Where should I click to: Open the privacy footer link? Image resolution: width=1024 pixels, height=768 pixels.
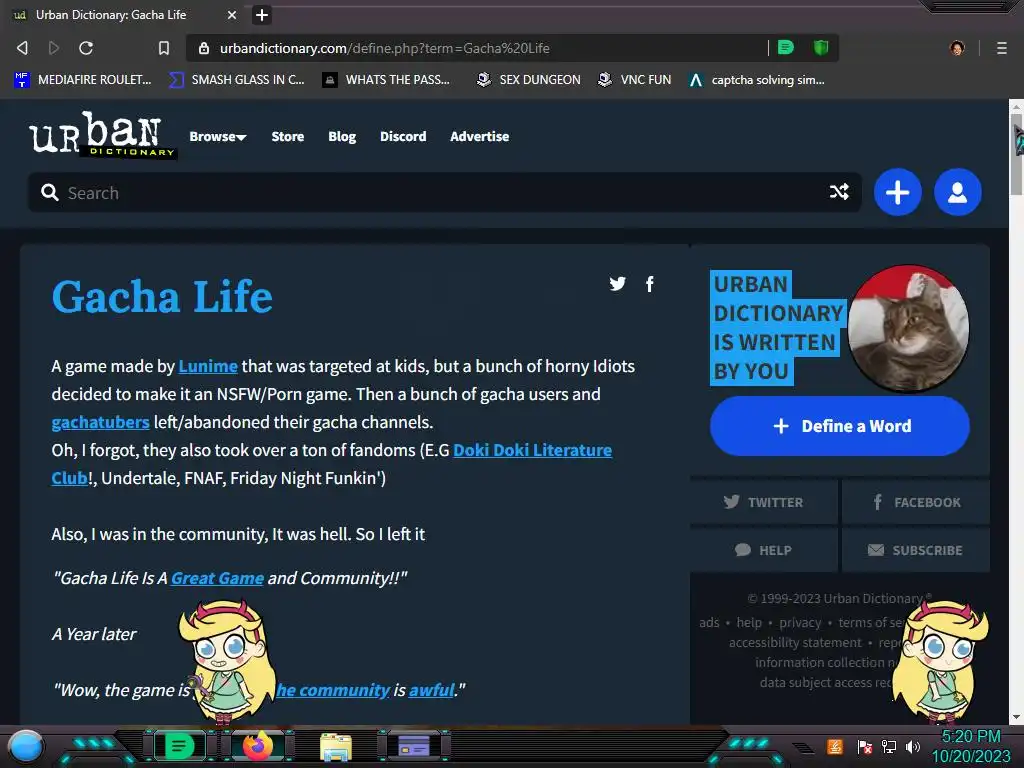[800, 622]
